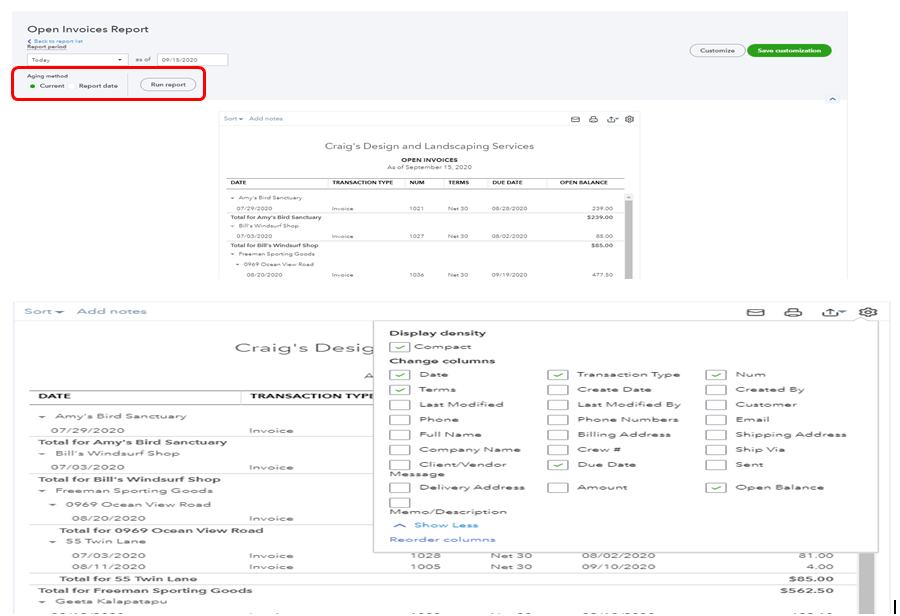900x616 pixels.
Task: Click the email icon in upper report toolbar
Action: (x=575, y=119)
